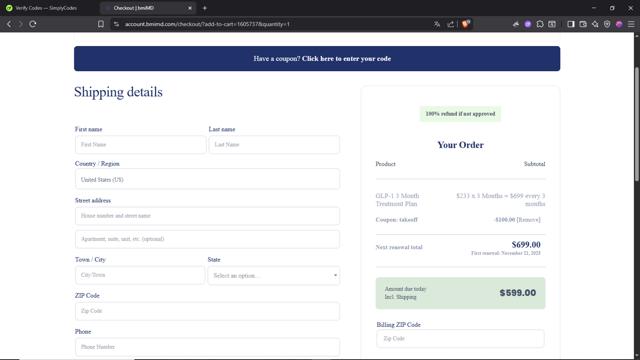Click the translate page icon
This screenshot has width=640, height=360.
[437, 24]
